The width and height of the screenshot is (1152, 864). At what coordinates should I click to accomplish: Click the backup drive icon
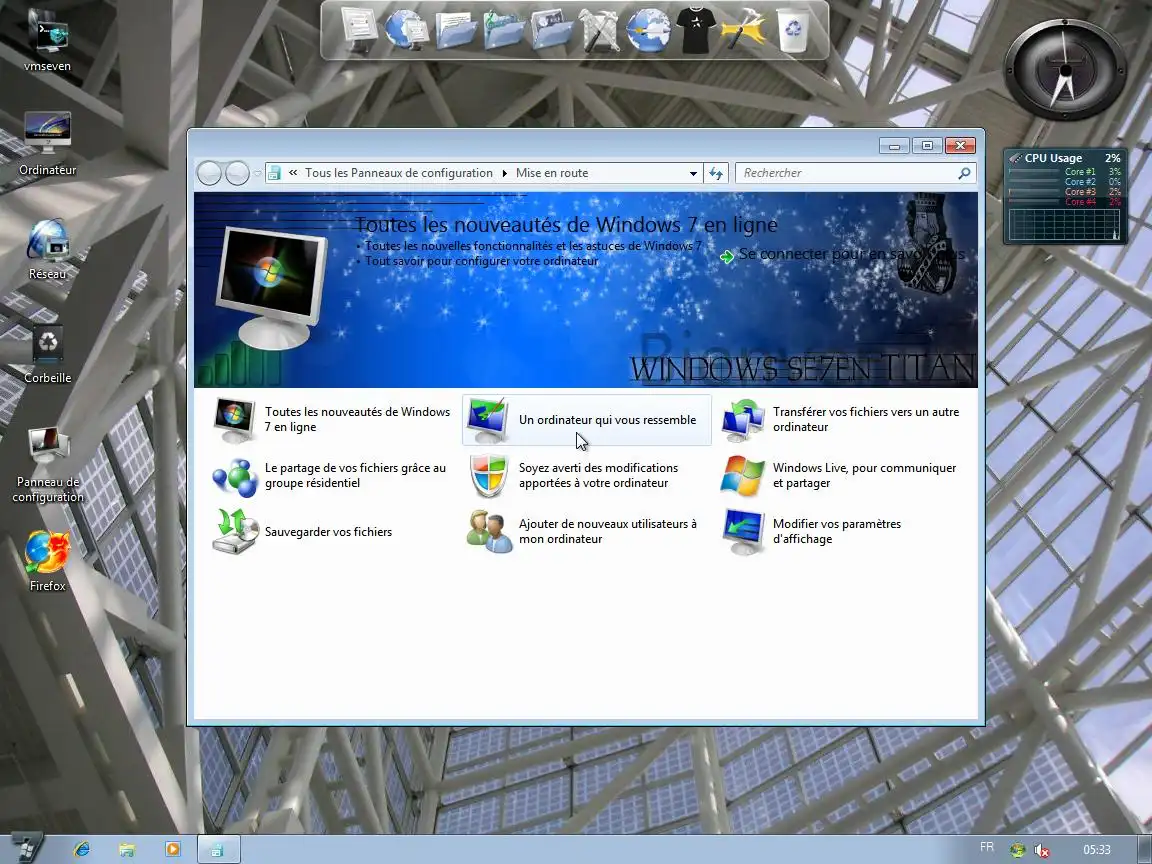tap(234, 531)
